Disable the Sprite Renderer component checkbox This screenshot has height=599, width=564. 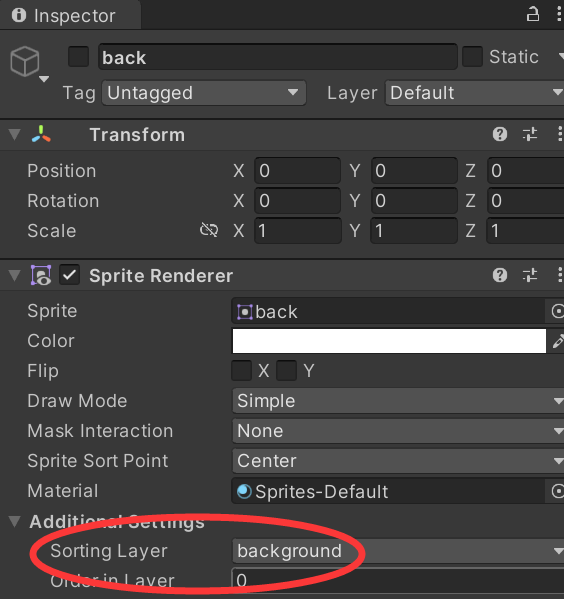click(69, 275)
